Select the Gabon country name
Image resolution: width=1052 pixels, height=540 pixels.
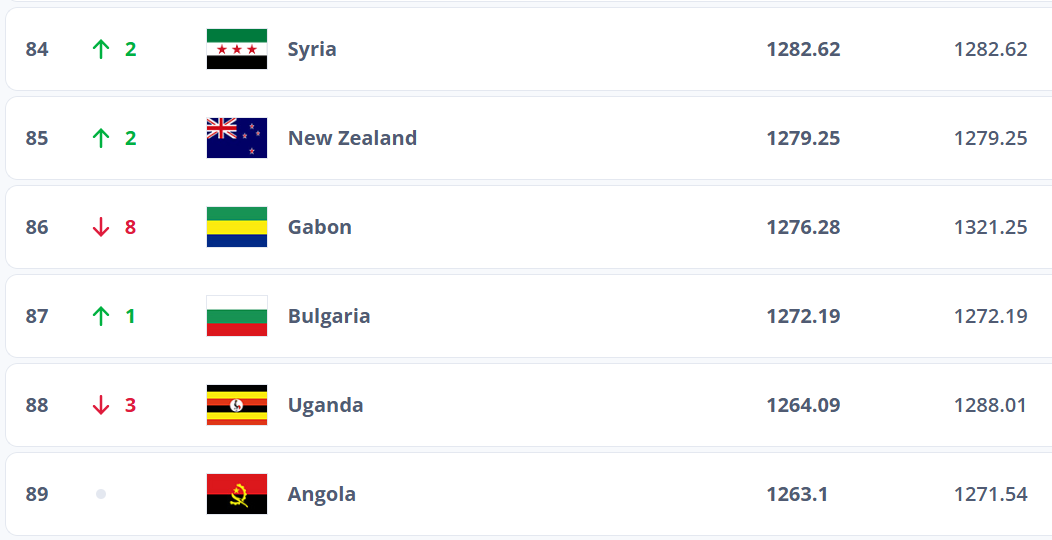pyautogui.click(x=320, y=227)
